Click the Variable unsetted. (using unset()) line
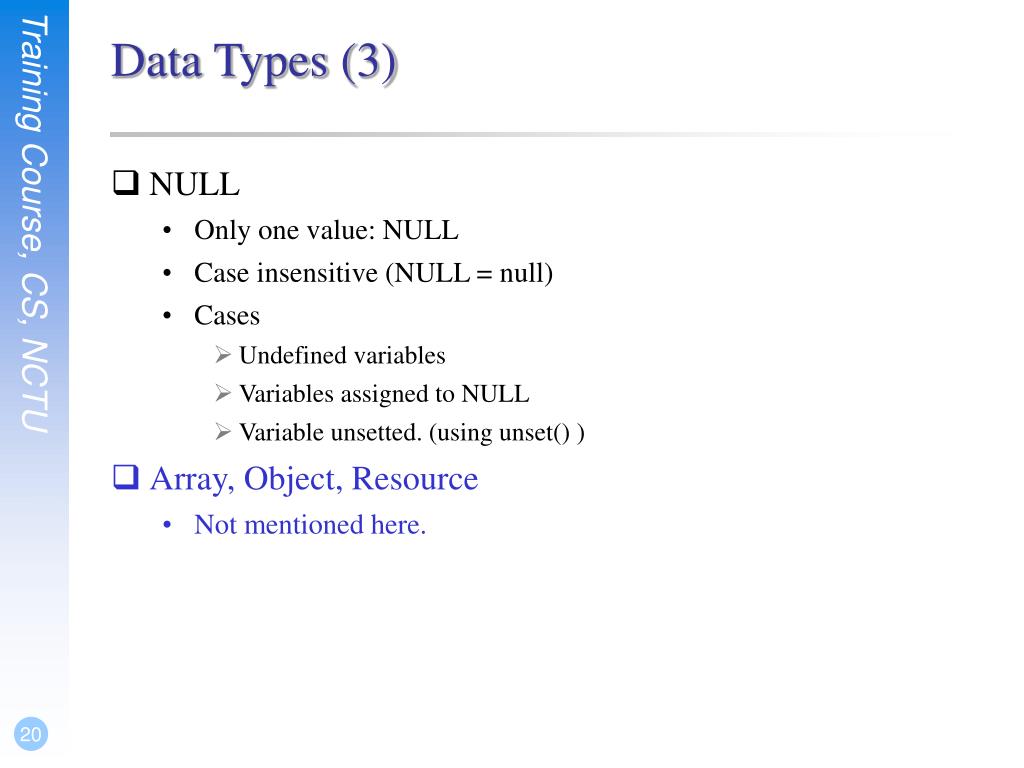 click(411, 432)
